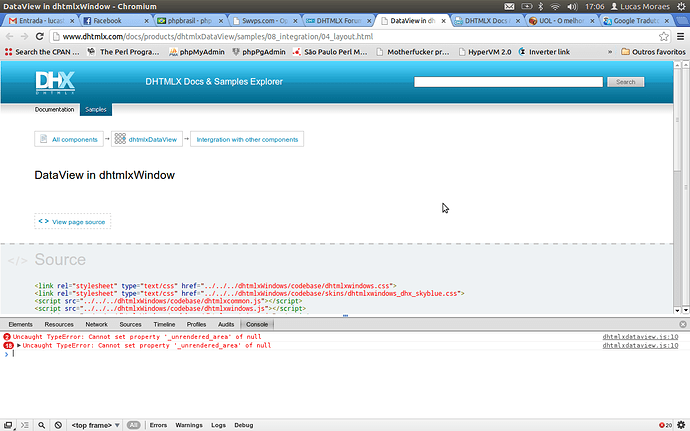
Task: Click the browser forward arrow
Action: point(24,37)
